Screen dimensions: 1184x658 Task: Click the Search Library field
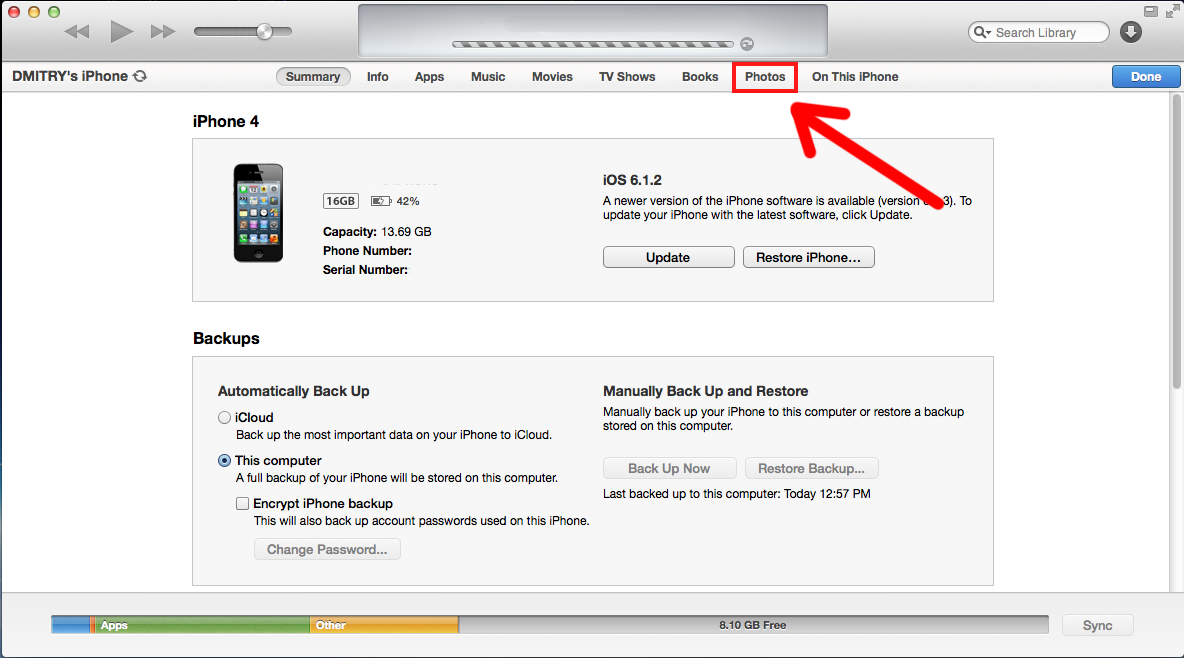coord(1038,32)
